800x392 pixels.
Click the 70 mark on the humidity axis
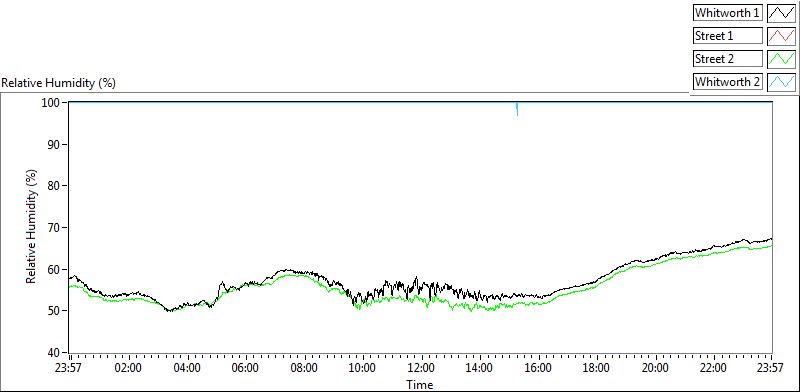pos(55,228)
